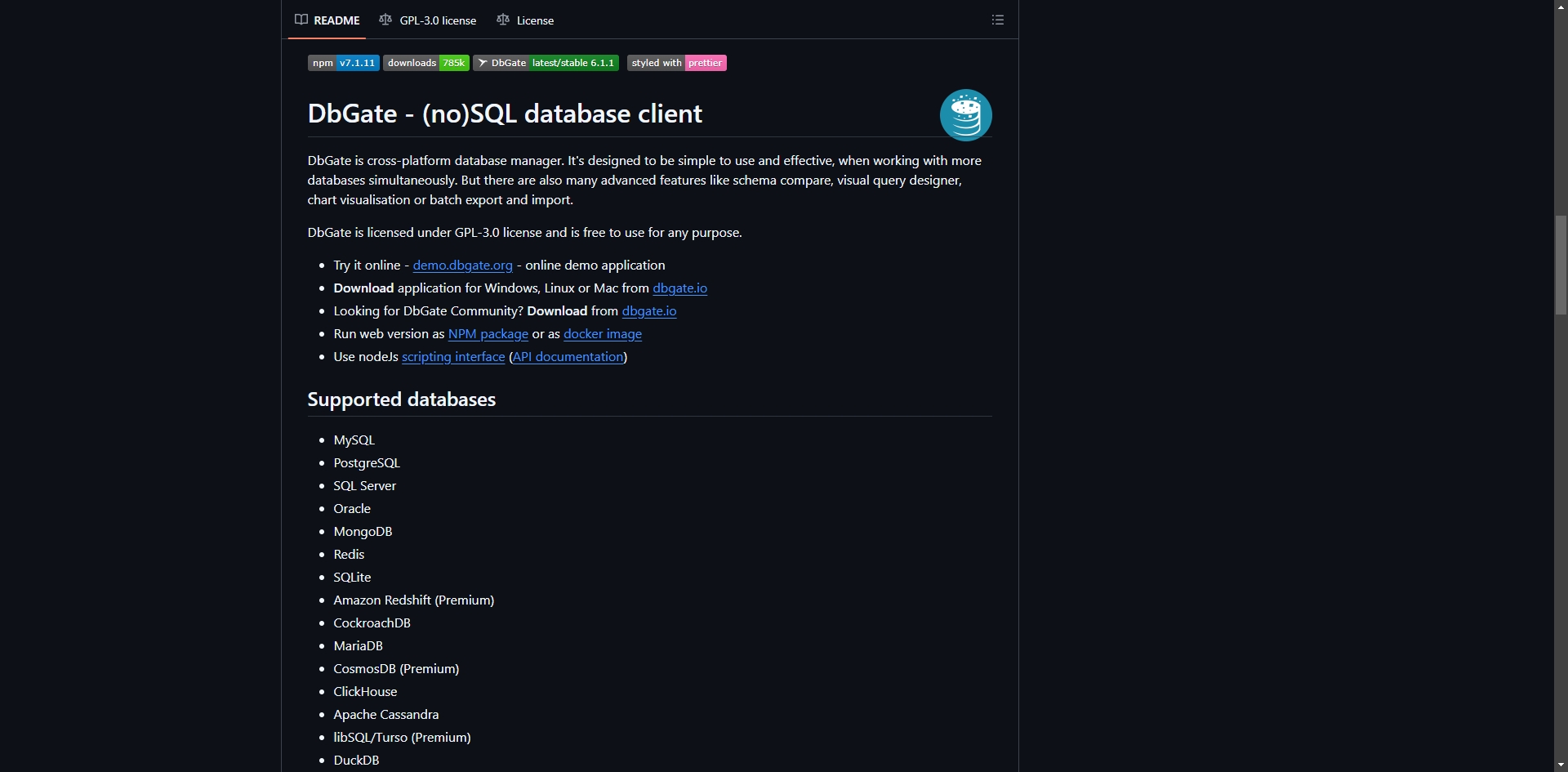Click the scrollbar up arrow
The height and width of the screenshot is (772, 1568).
pos(1561,7)
